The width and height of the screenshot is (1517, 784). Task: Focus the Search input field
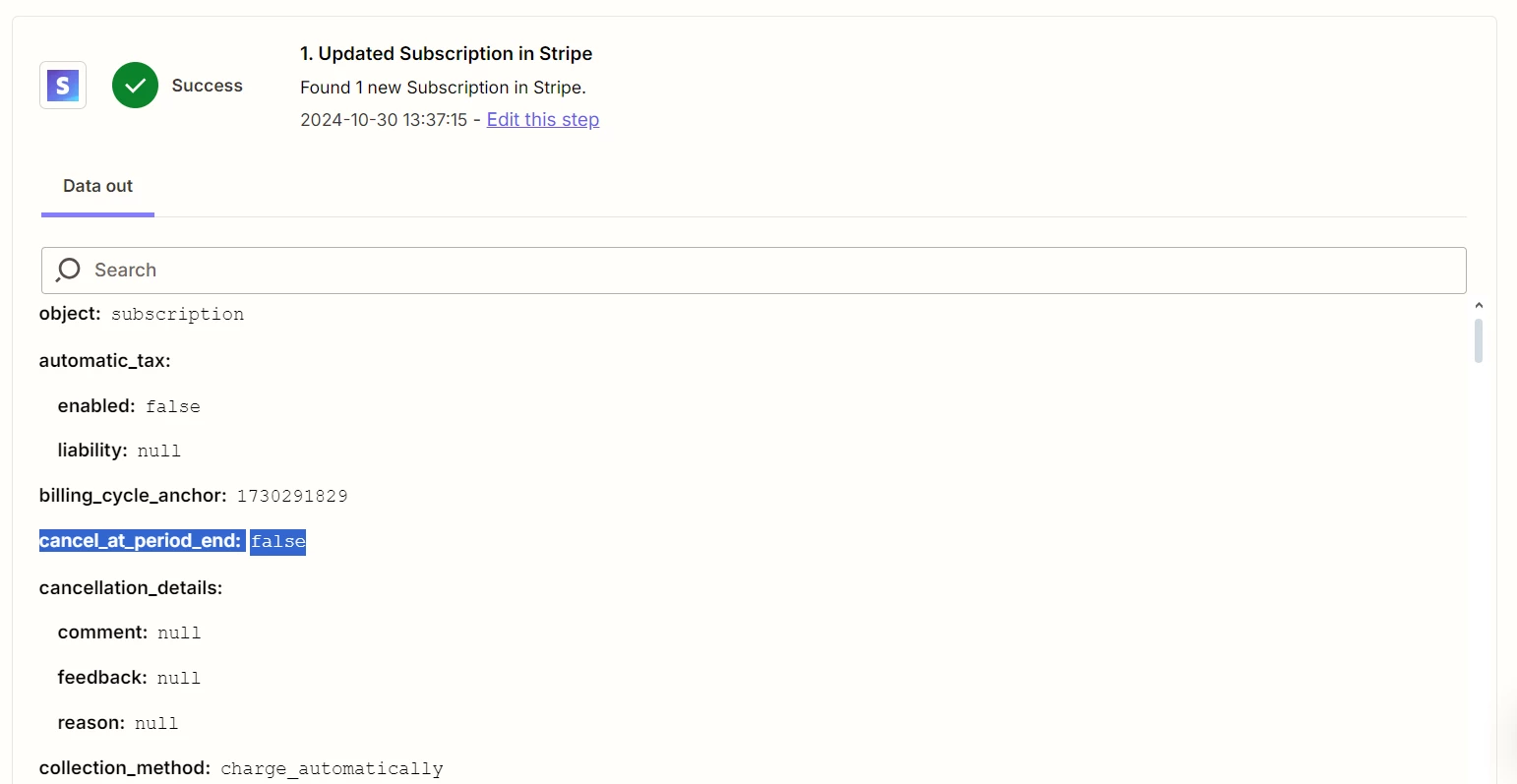coord(754,270)
